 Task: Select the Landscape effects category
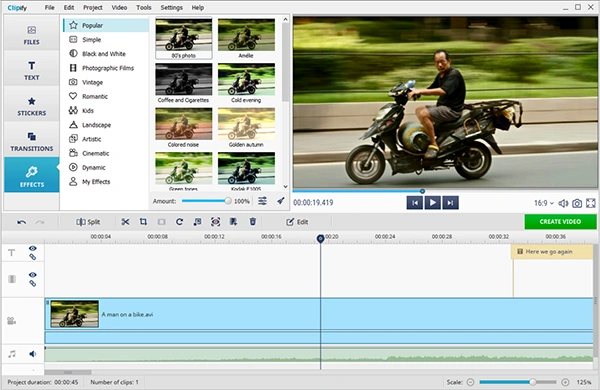click(106, 125)
